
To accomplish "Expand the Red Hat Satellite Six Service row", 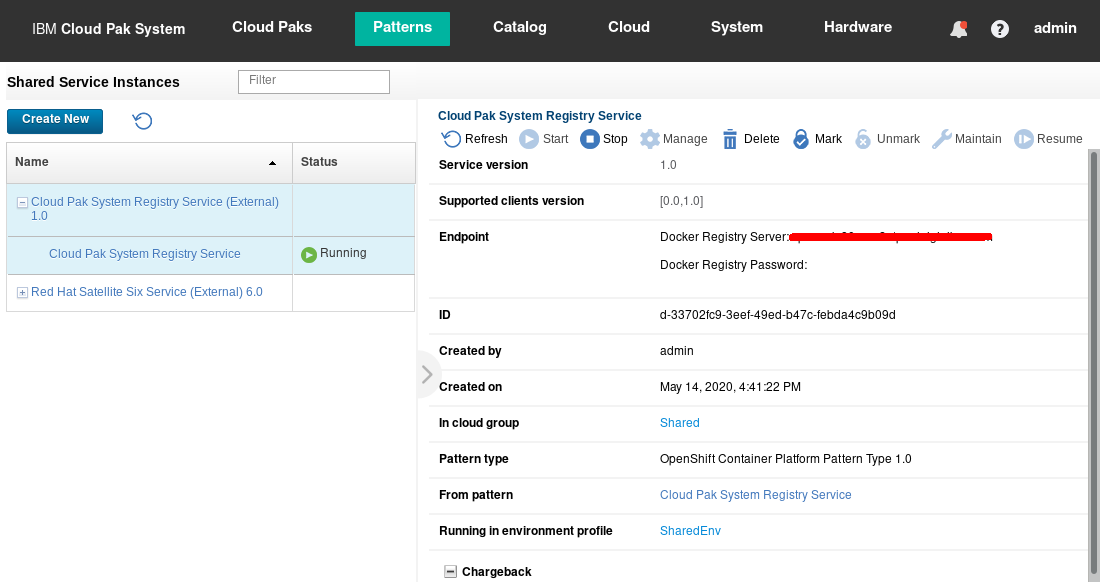I will (22, 292).
